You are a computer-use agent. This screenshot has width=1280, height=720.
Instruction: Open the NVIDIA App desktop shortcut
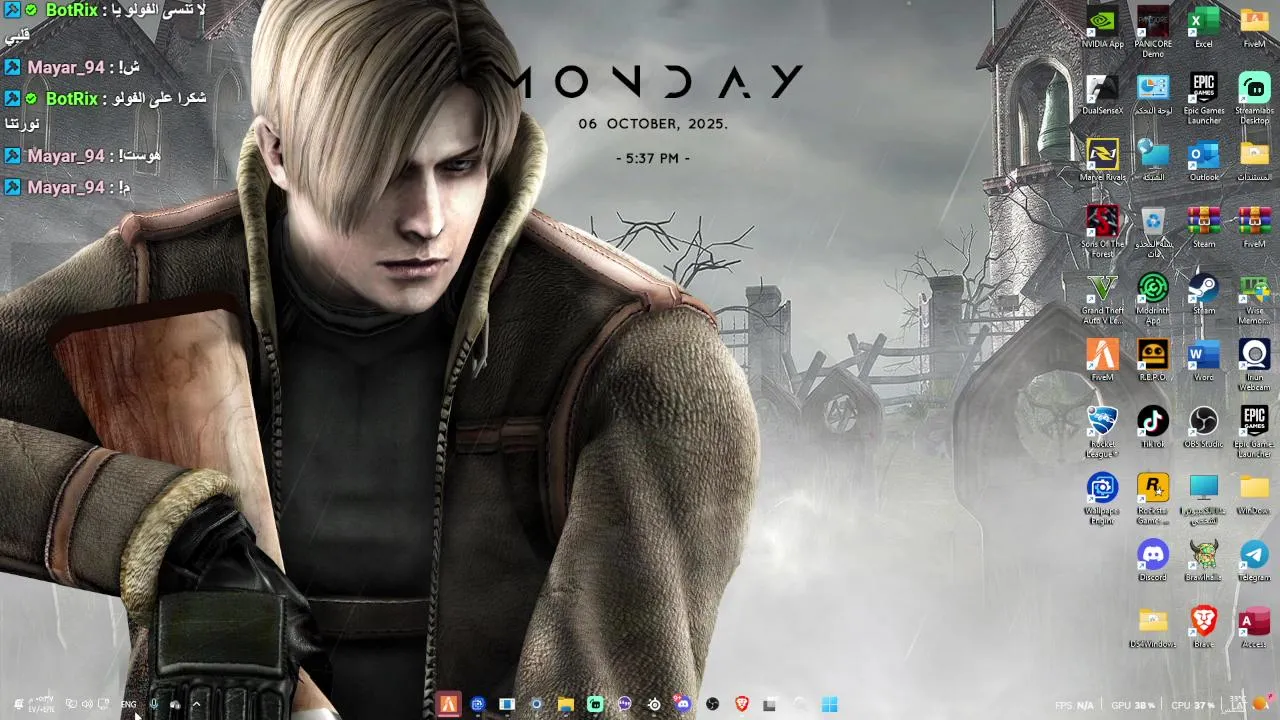[1102, 27]
